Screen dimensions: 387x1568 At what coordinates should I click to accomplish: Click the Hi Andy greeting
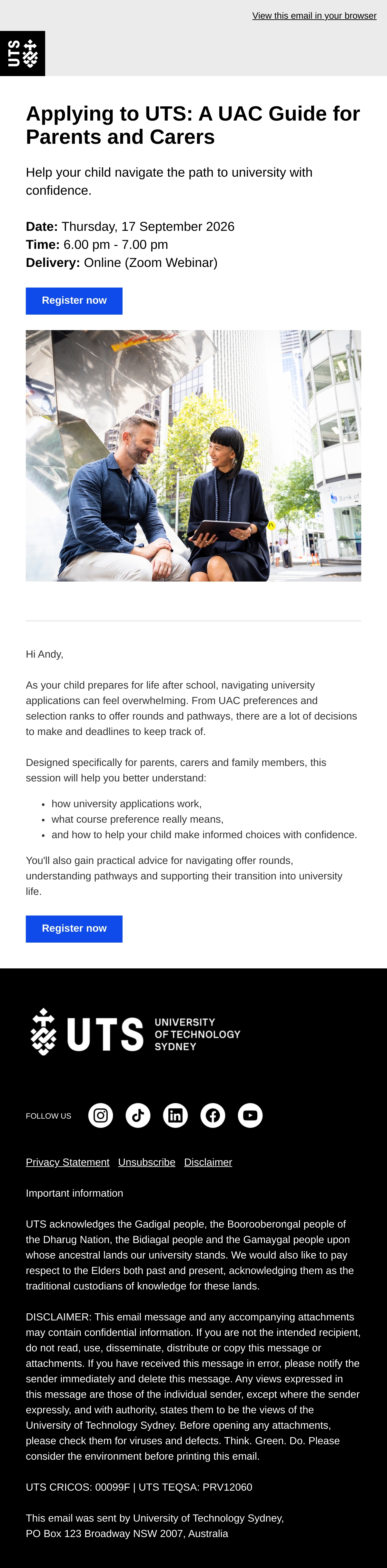(x=45, y=654)
